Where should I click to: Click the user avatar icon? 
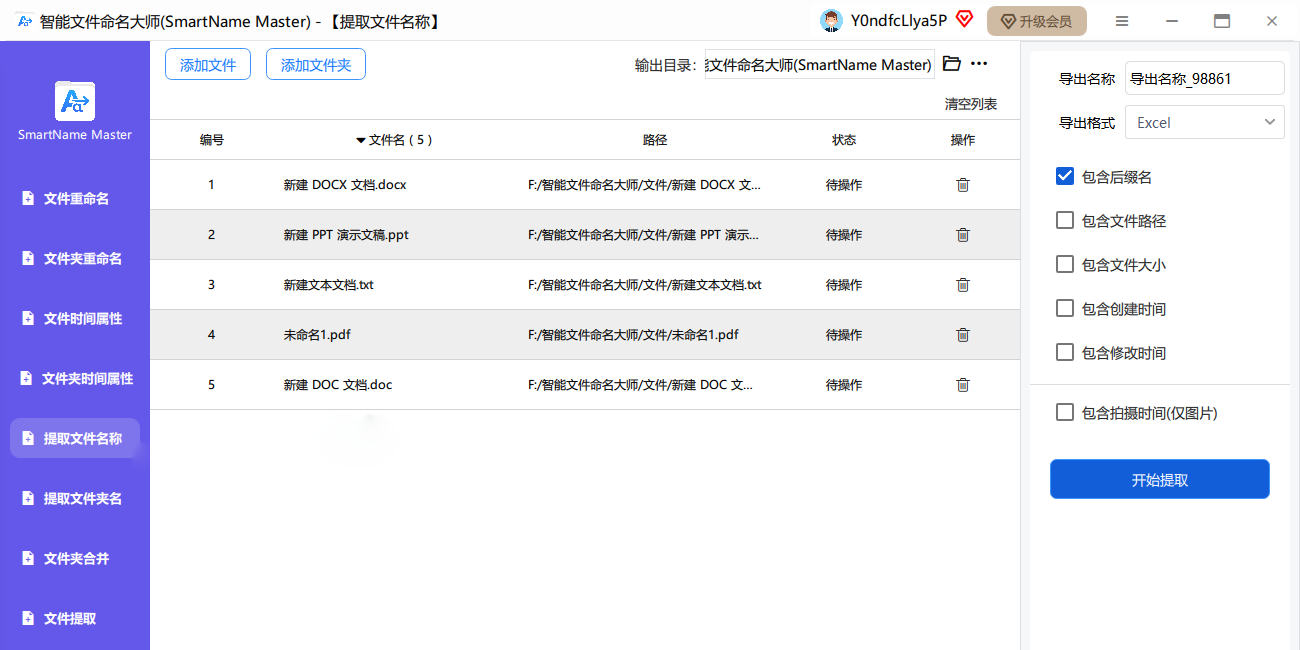tap(830, 21)
